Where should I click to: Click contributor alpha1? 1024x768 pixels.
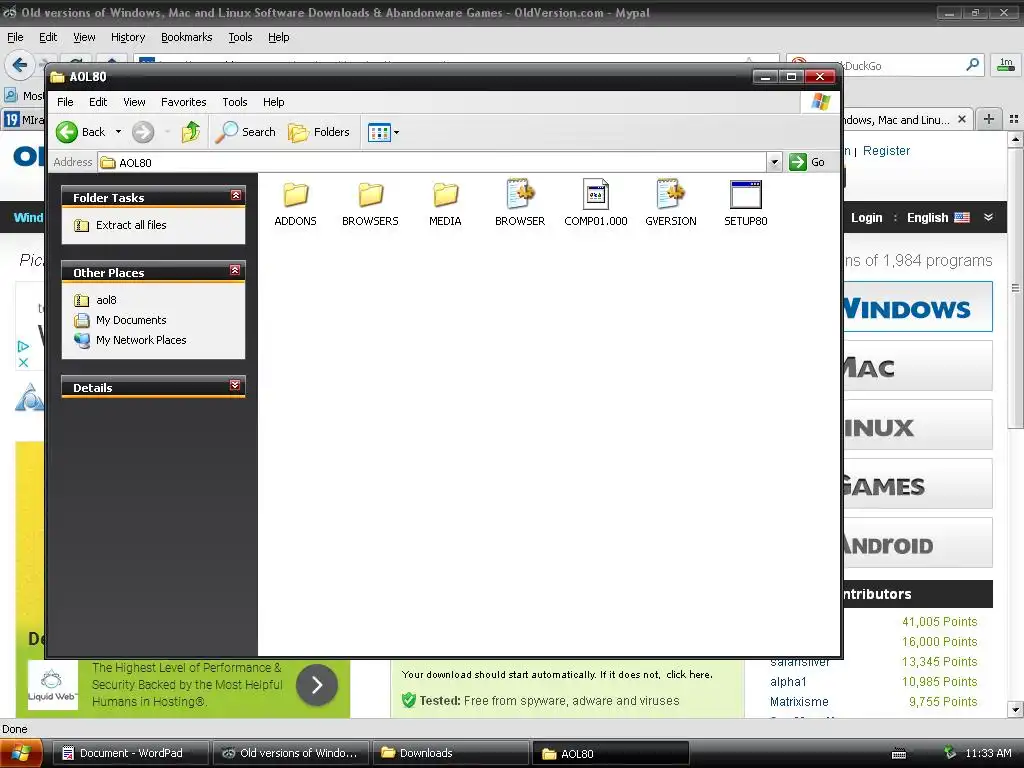point(788,681)
